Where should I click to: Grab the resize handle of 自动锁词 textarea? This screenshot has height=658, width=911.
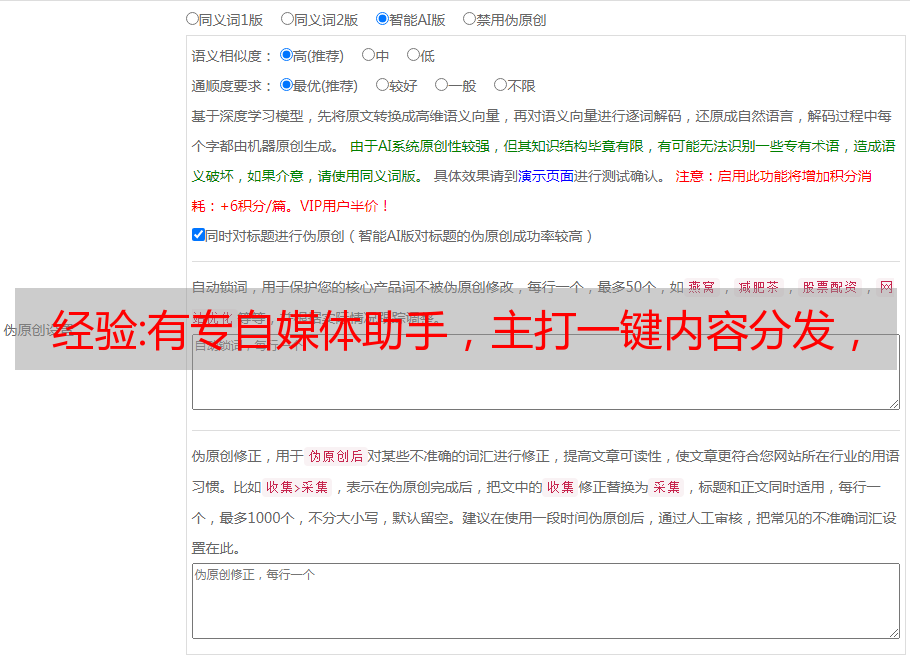tap(894, 404)
